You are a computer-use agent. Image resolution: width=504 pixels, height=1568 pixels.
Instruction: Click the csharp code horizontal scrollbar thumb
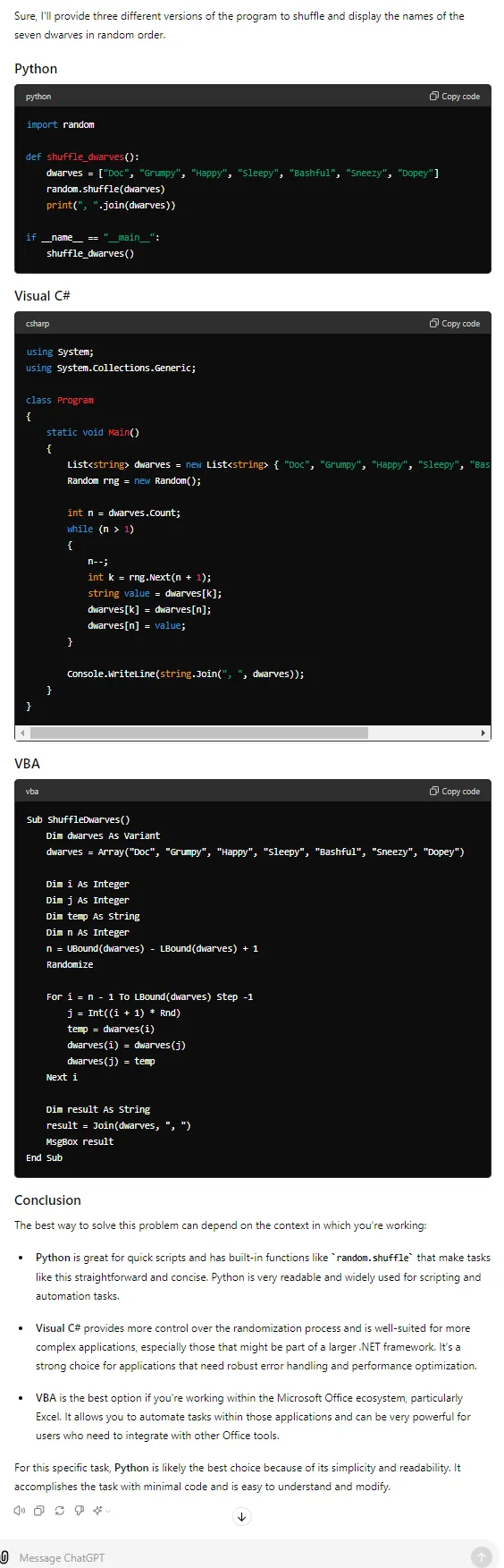(x=199, y=733)
